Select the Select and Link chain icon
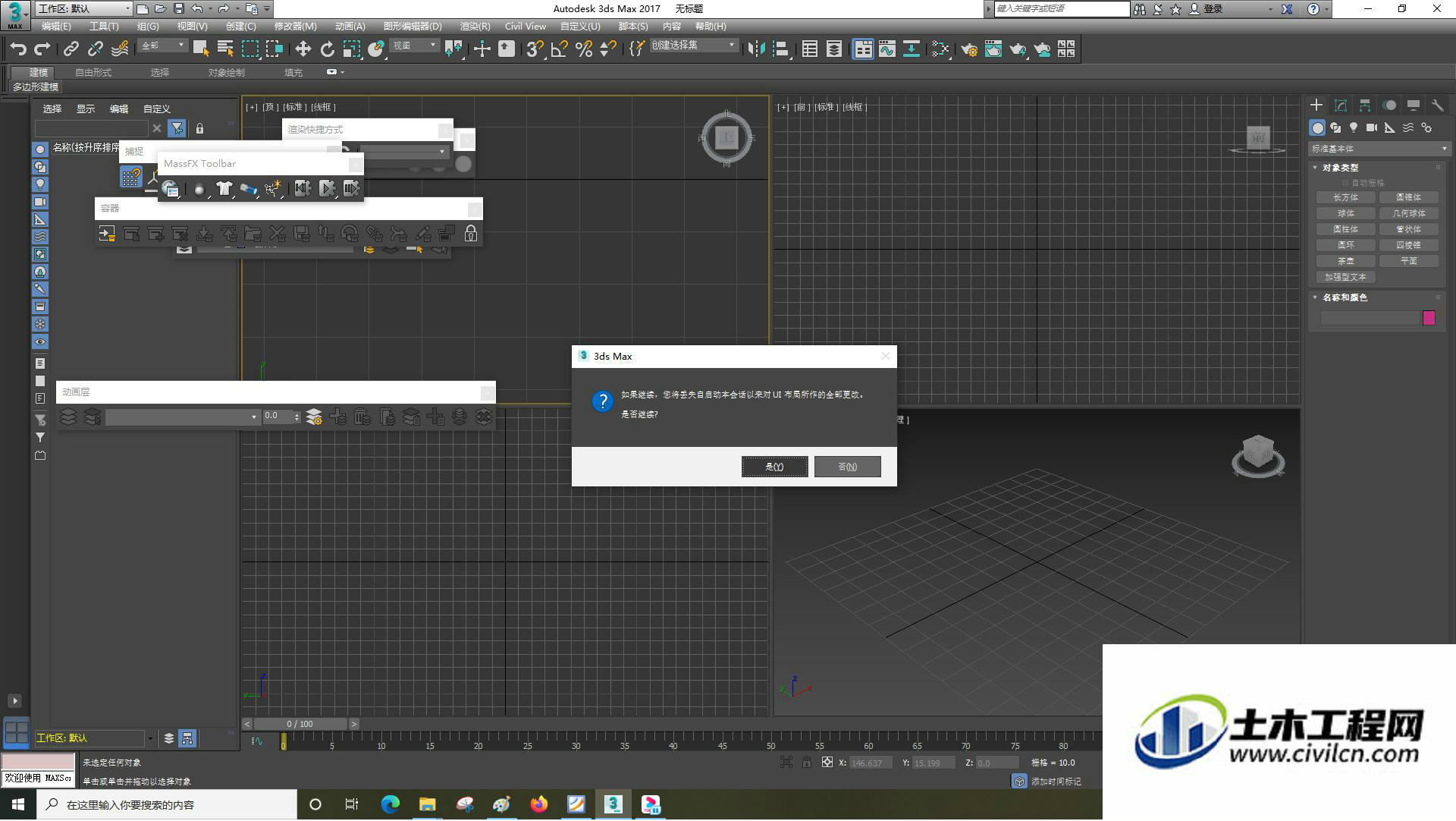 coord(71,49)
